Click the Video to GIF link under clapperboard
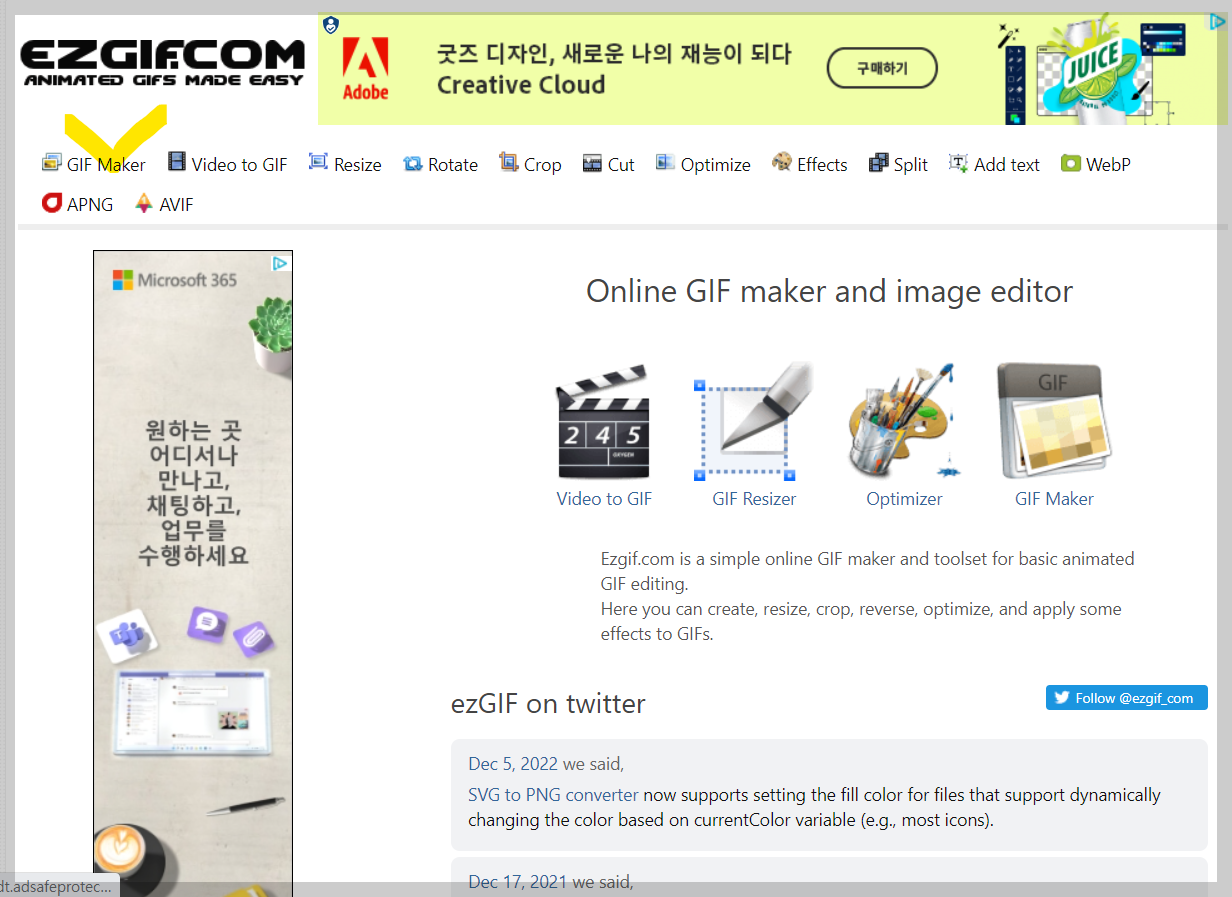 [604, 499]
